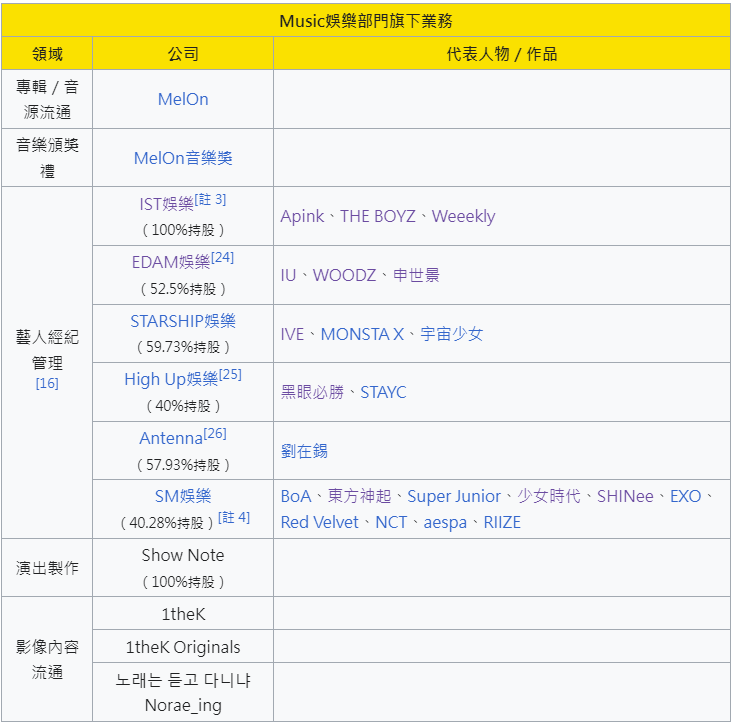This screenshot has width=733, height=722.
Task: Click the 代表人物 / 作品 column header
Action: pyautogui.click(x=502, y=54)
